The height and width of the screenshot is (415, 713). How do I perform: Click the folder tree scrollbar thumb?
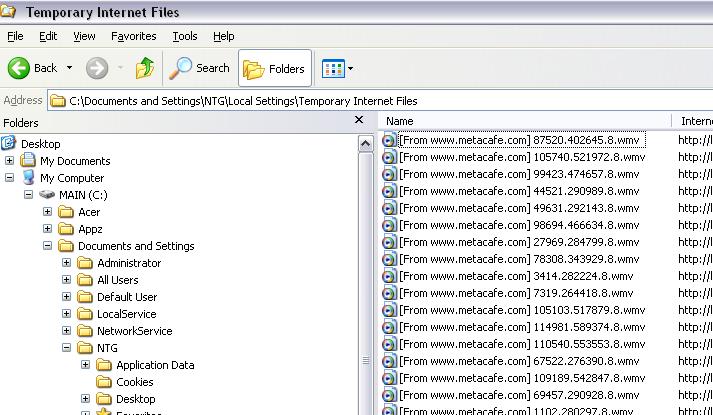click(366, 284)
